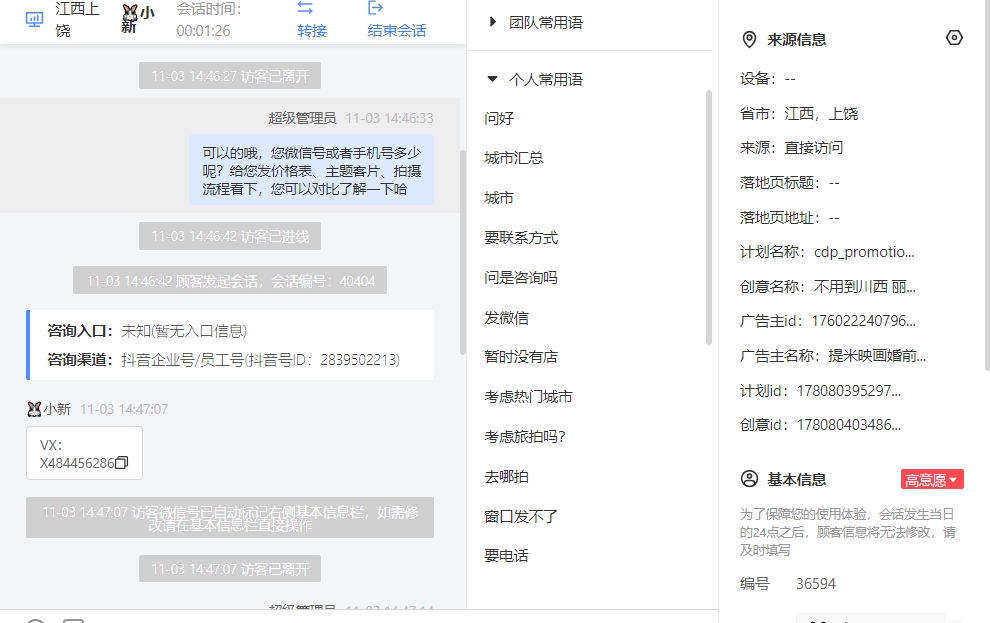
Task: Open the 高意愿 dropdown tag
Action: 932,480
